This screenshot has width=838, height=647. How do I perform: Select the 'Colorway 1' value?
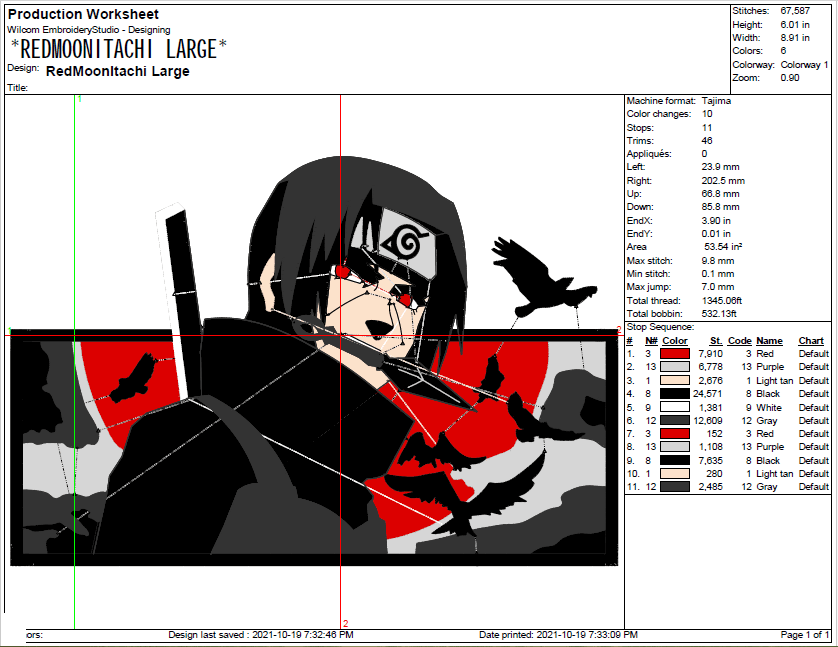(804, 65)
